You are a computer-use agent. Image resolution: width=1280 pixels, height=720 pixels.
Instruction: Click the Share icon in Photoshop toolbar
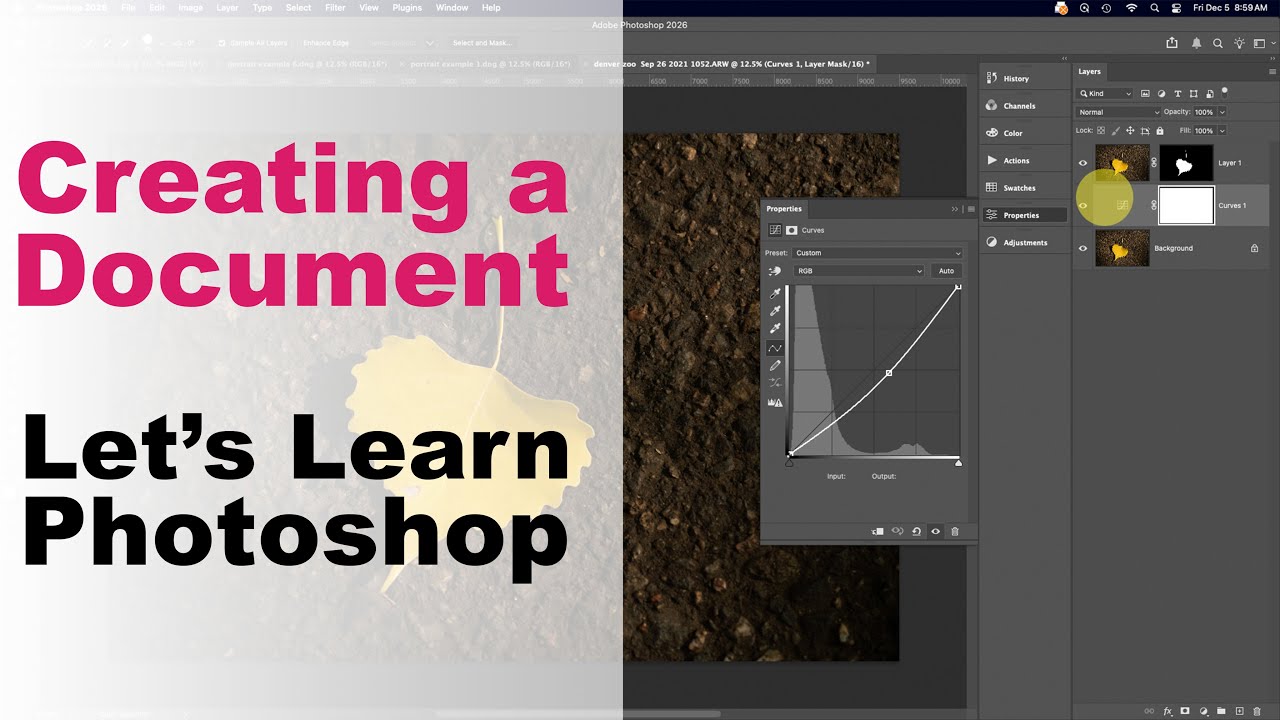[x=1172, y=43]
